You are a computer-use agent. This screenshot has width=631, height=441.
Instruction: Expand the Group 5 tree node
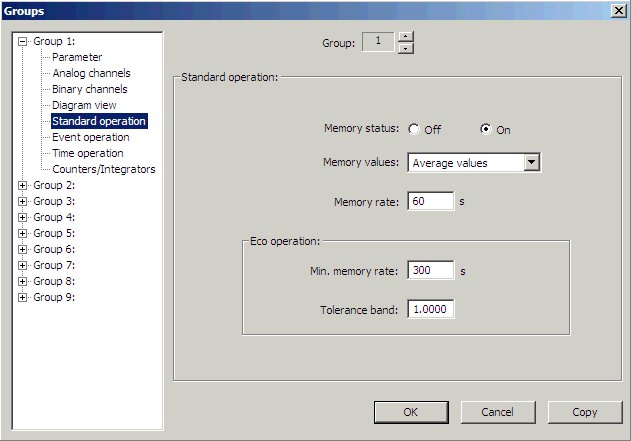pyautogui.click(x=23, y=234)
